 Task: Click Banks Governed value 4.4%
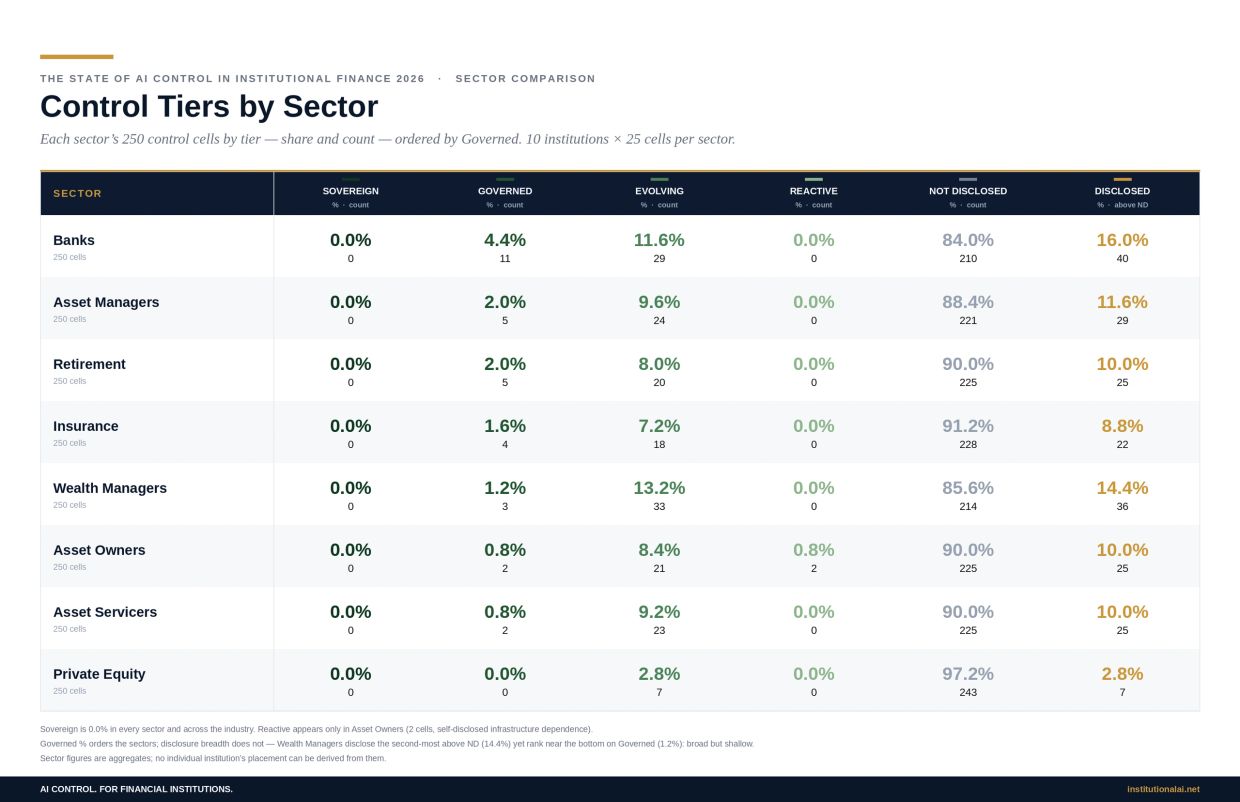[x=505, y=240]
